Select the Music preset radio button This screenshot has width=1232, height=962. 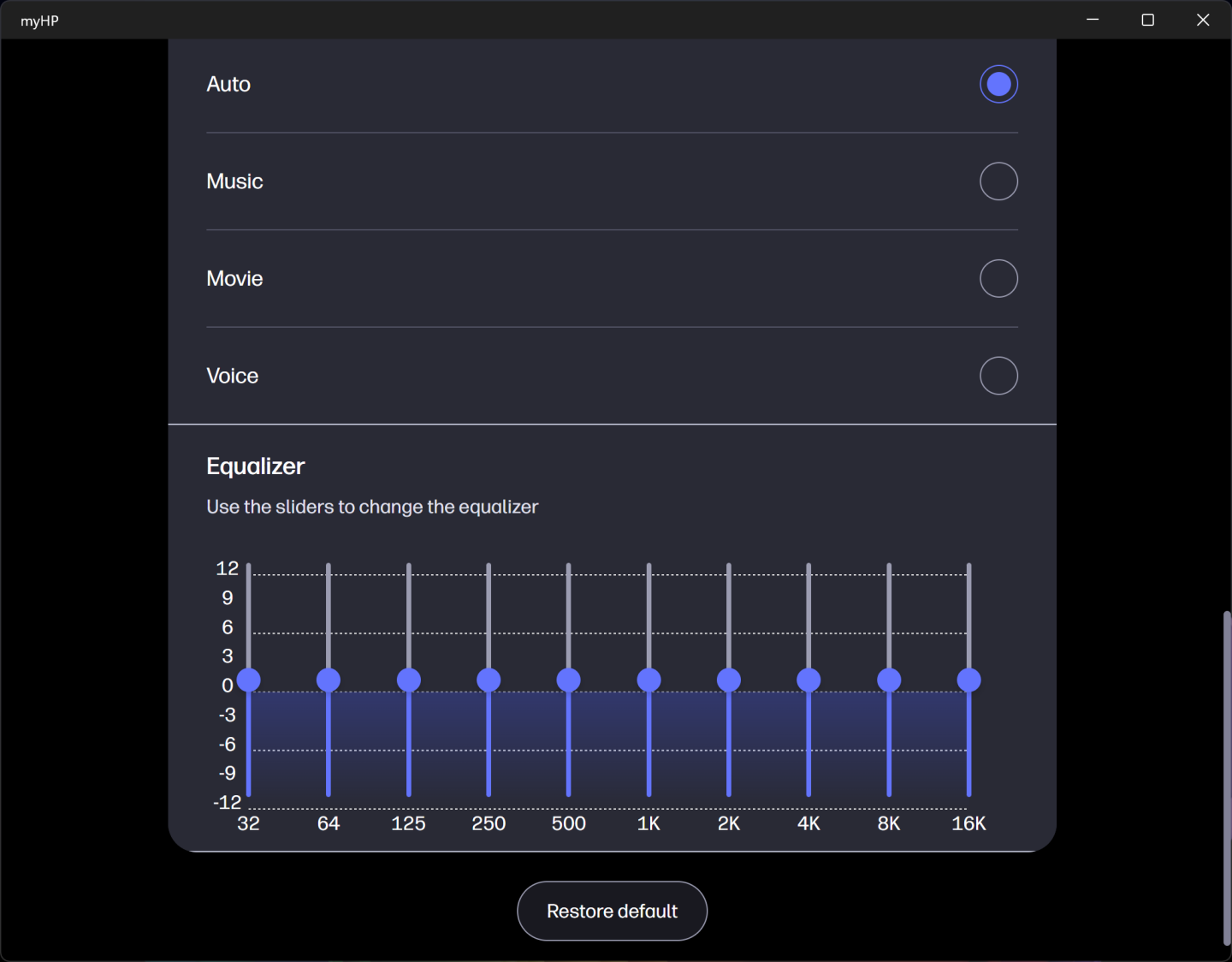(x=998, y=181)
